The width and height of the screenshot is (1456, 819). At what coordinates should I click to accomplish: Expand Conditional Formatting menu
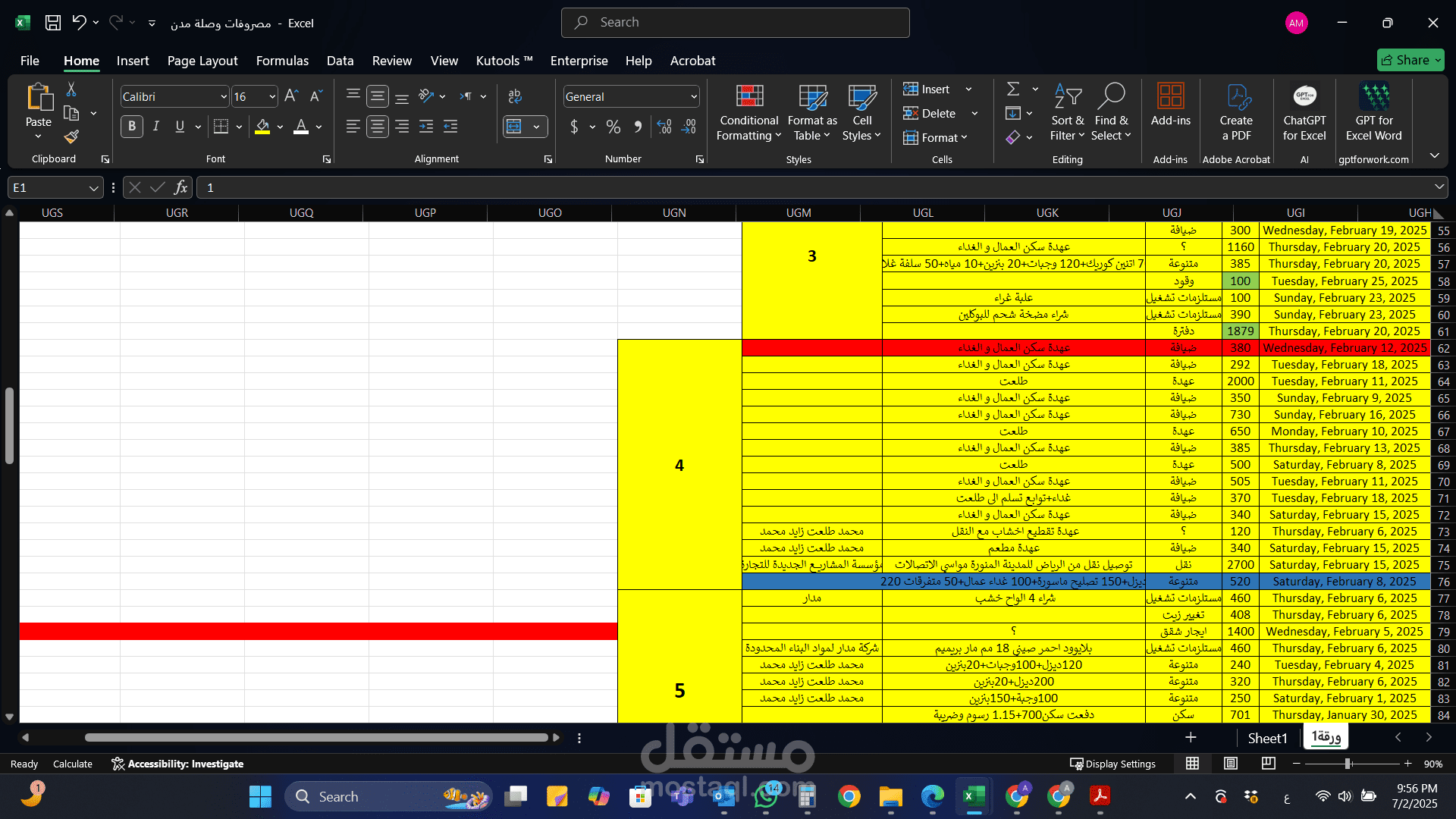click(x=749, y=112)
